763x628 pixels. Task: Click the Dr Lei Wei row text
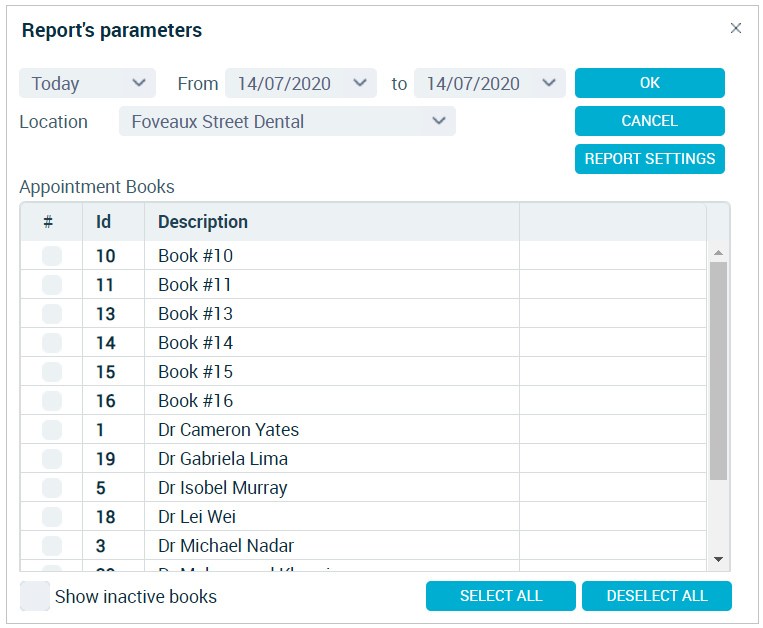(x=197, y=517)
